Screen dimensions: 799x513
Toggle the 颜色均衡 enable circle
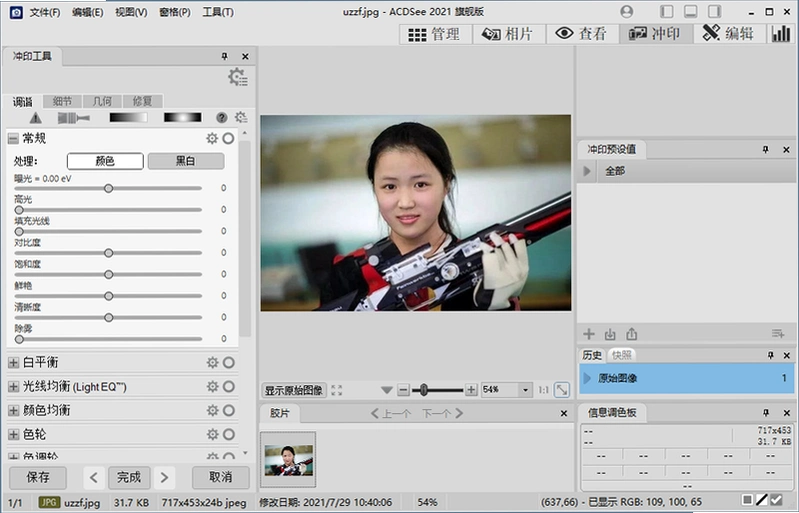[229, 411]
